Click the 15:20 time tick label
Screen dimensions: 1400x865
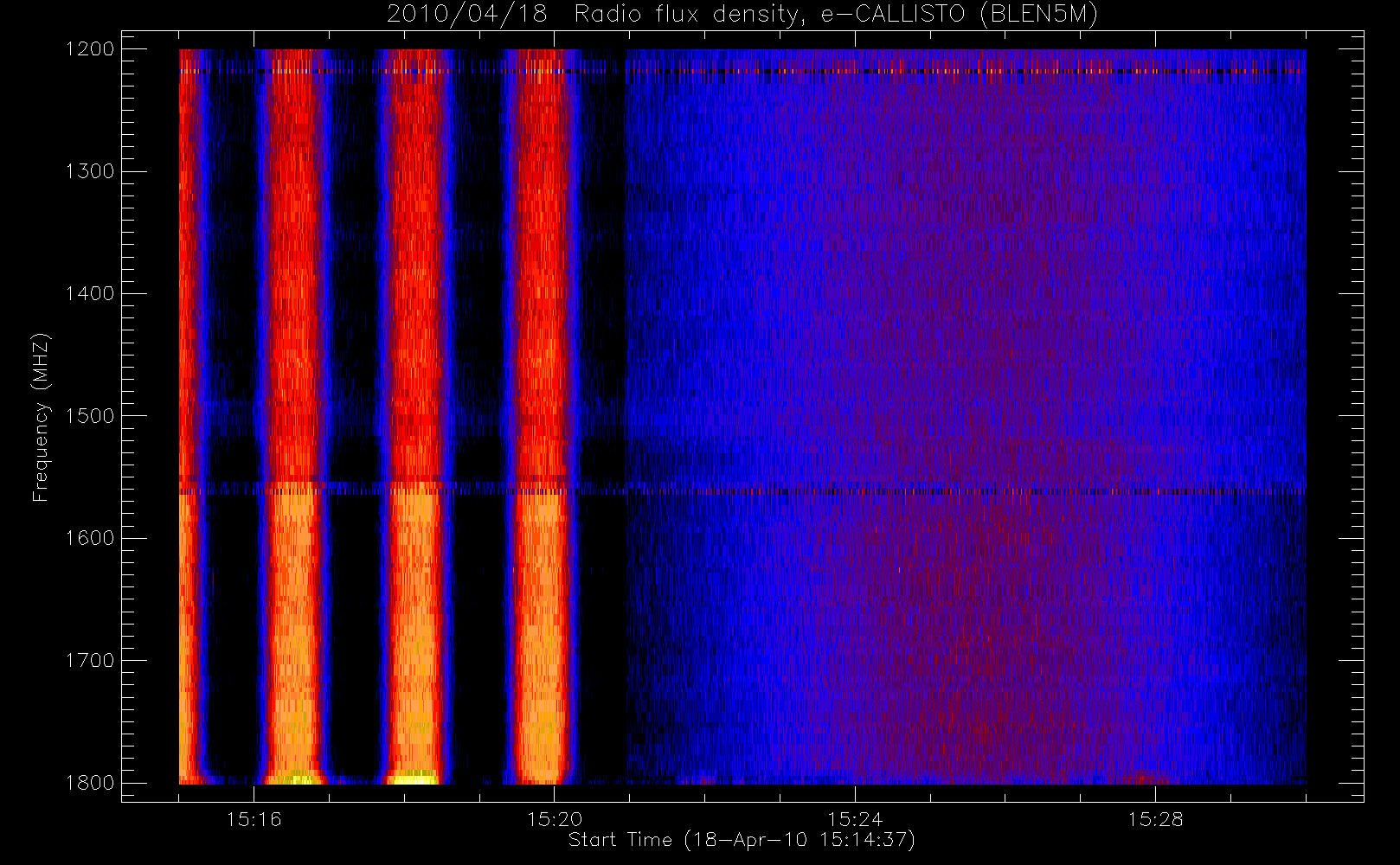(554, 819)
